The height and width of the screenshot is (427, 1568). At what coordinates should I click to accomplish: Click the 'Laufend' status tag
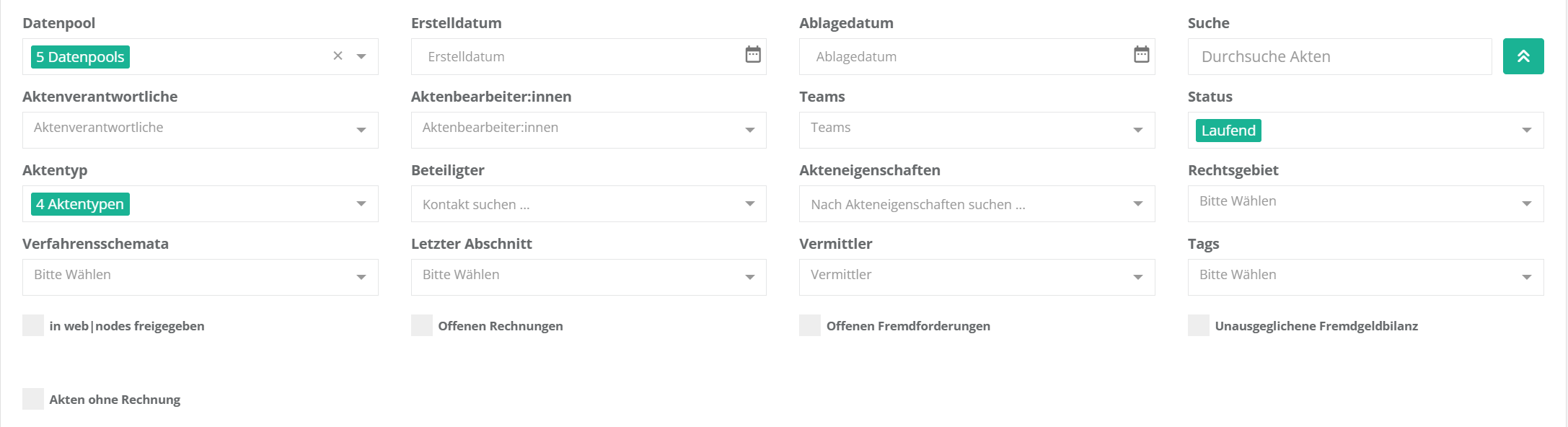tap(1228, 131)
